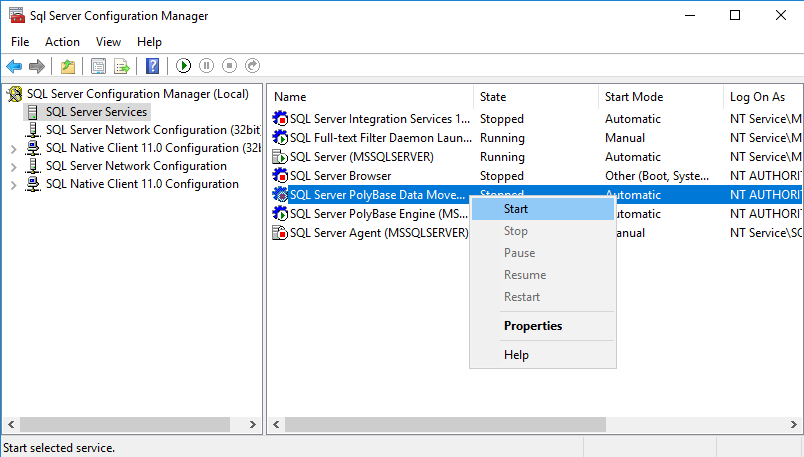Open the Help menu in menu bar

(x=149, y=42)
